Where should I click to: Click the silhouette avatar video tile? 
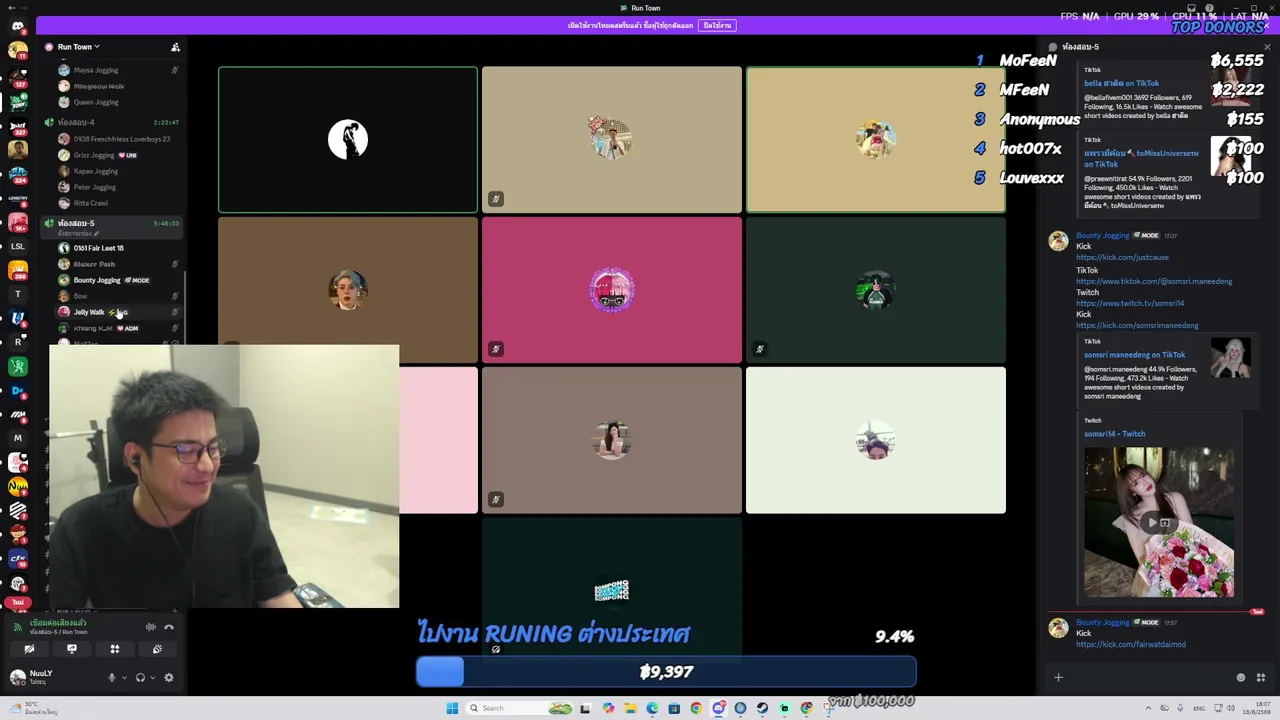[x=348, y=140]
